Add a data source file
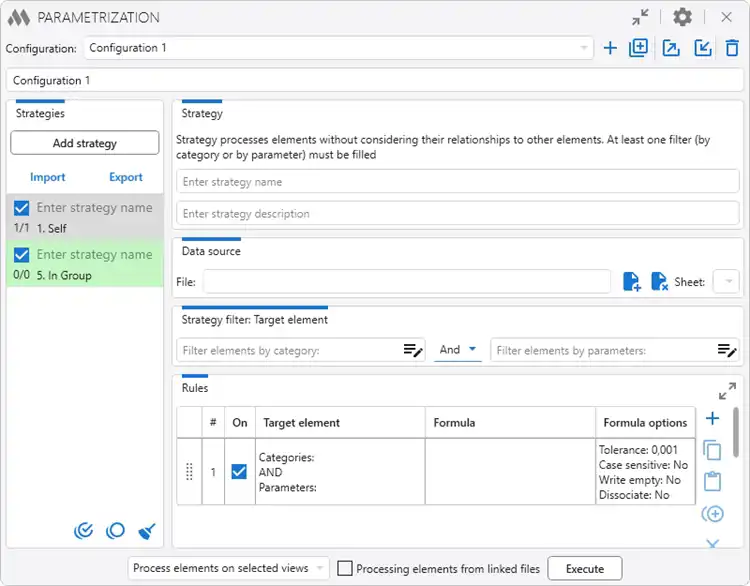Screen dimensions: 750x586 (x=631, y=282)
